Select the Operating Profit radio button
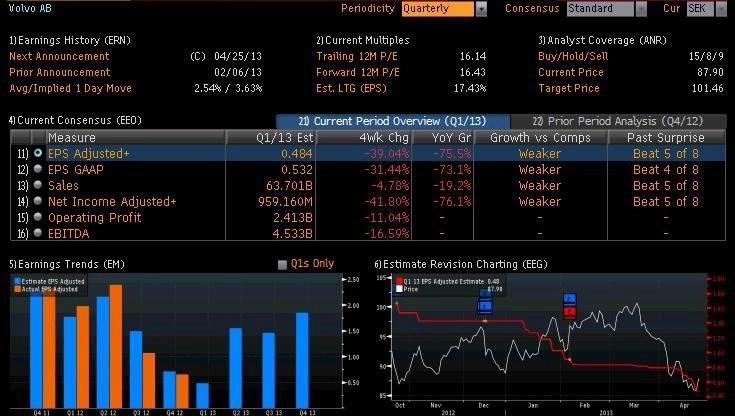 point(38,217)
